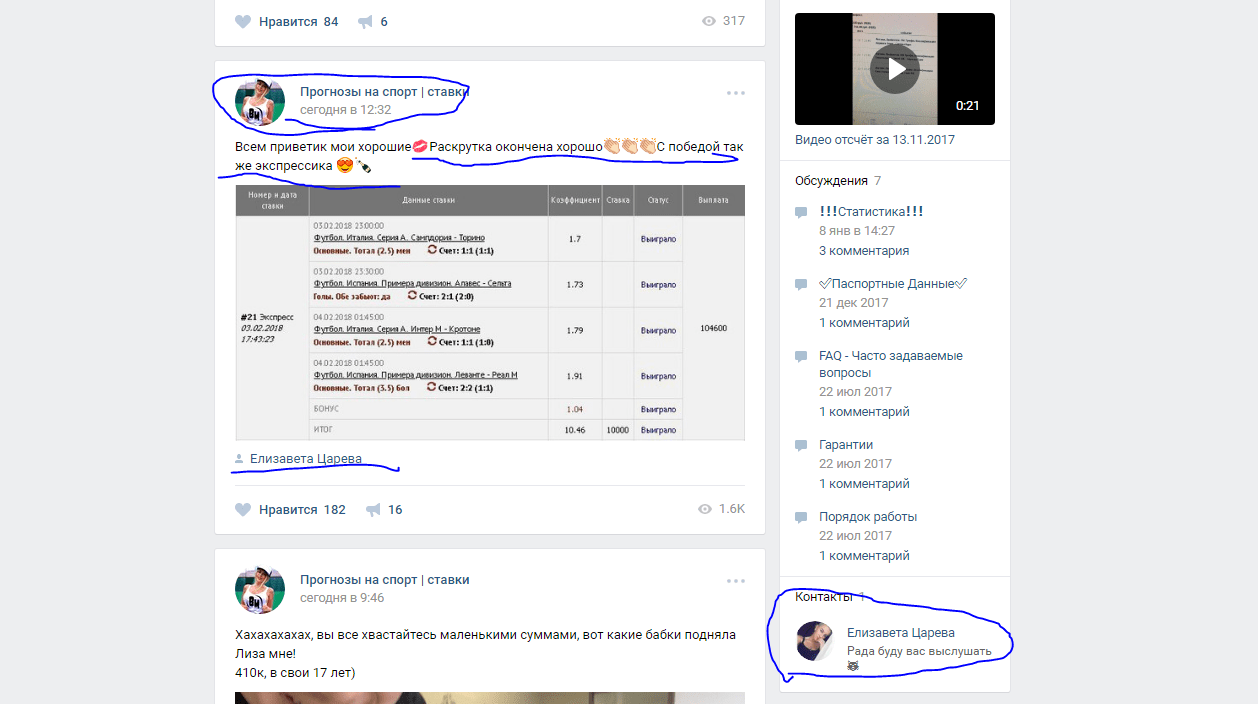Click group avatar on 12:32 post
Image resolution: width=1258 pixels, height=704 pixels.
pyautogui.click(x=260, y=101)
